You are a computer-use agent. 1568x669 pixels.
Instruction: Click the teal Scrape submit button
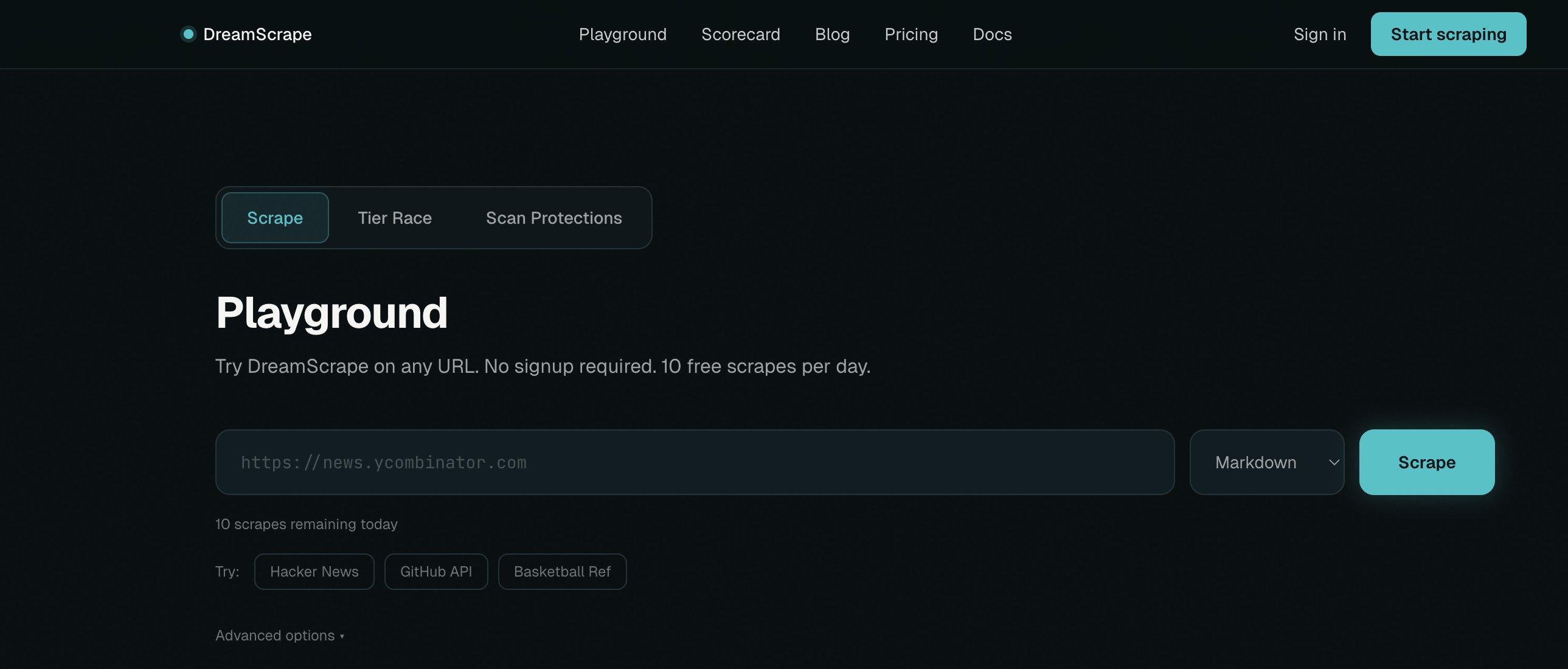[x=1426, y=462]
